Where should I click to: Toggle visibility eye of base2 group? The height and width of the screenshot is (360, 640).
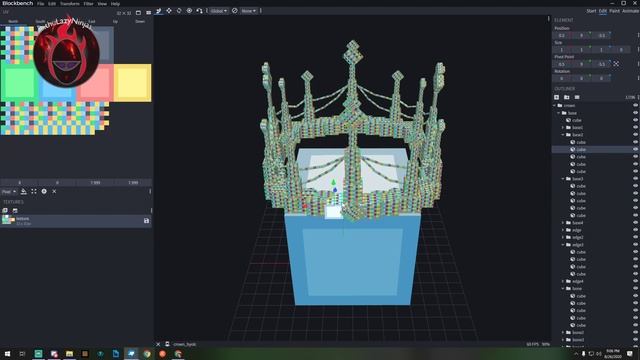[x=636, y=135]
